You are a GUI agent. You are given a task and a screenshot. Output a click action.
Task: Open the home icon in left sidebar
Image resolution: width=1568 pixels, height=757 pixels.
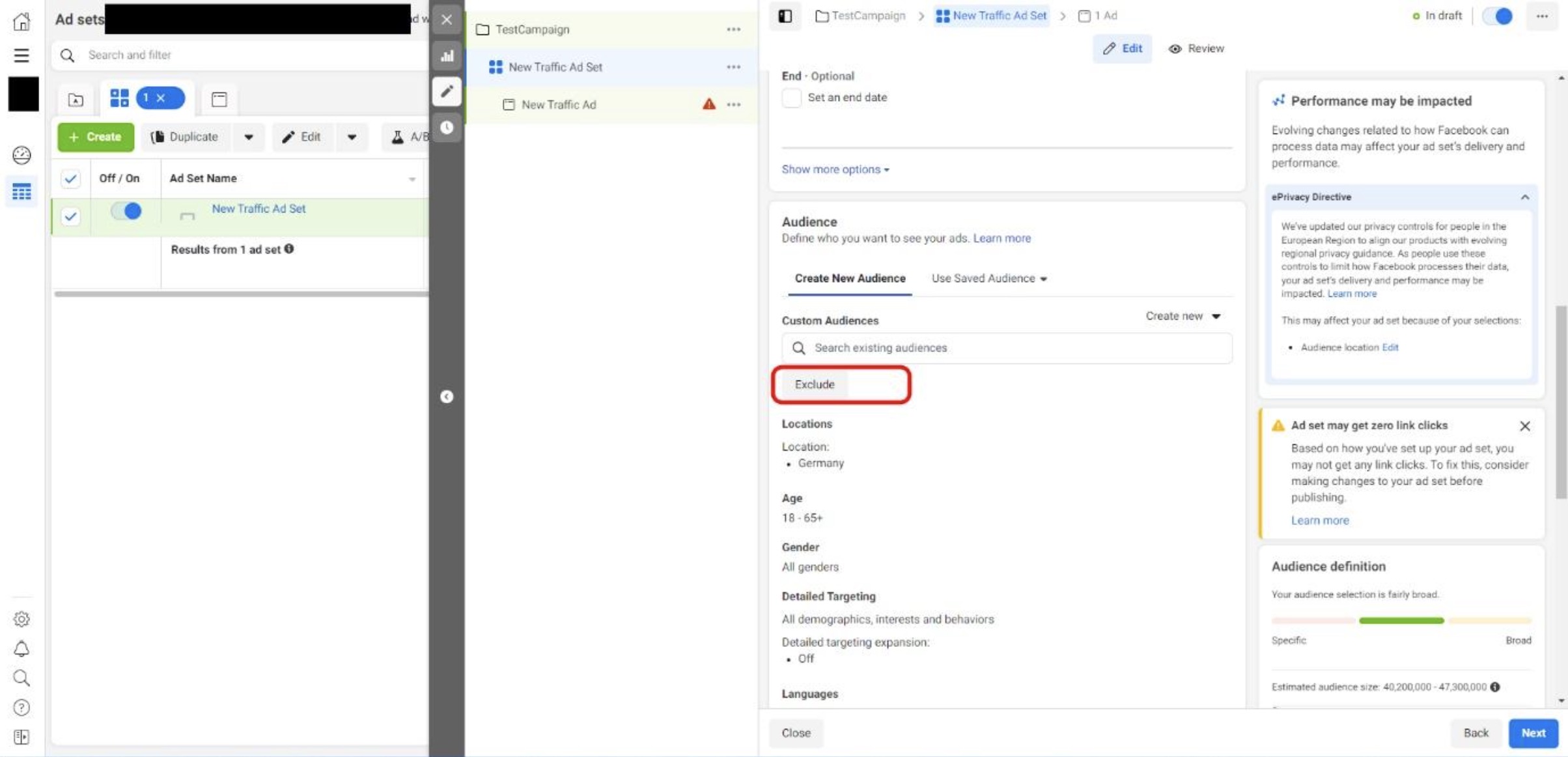pyautogui.click(x=21, y=21)
